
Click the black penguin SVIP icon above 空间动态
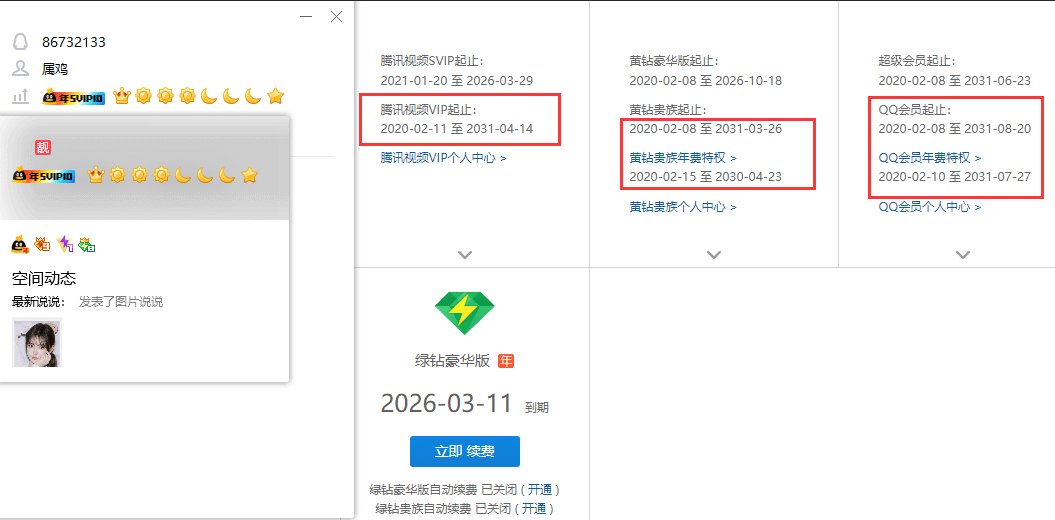20,244
